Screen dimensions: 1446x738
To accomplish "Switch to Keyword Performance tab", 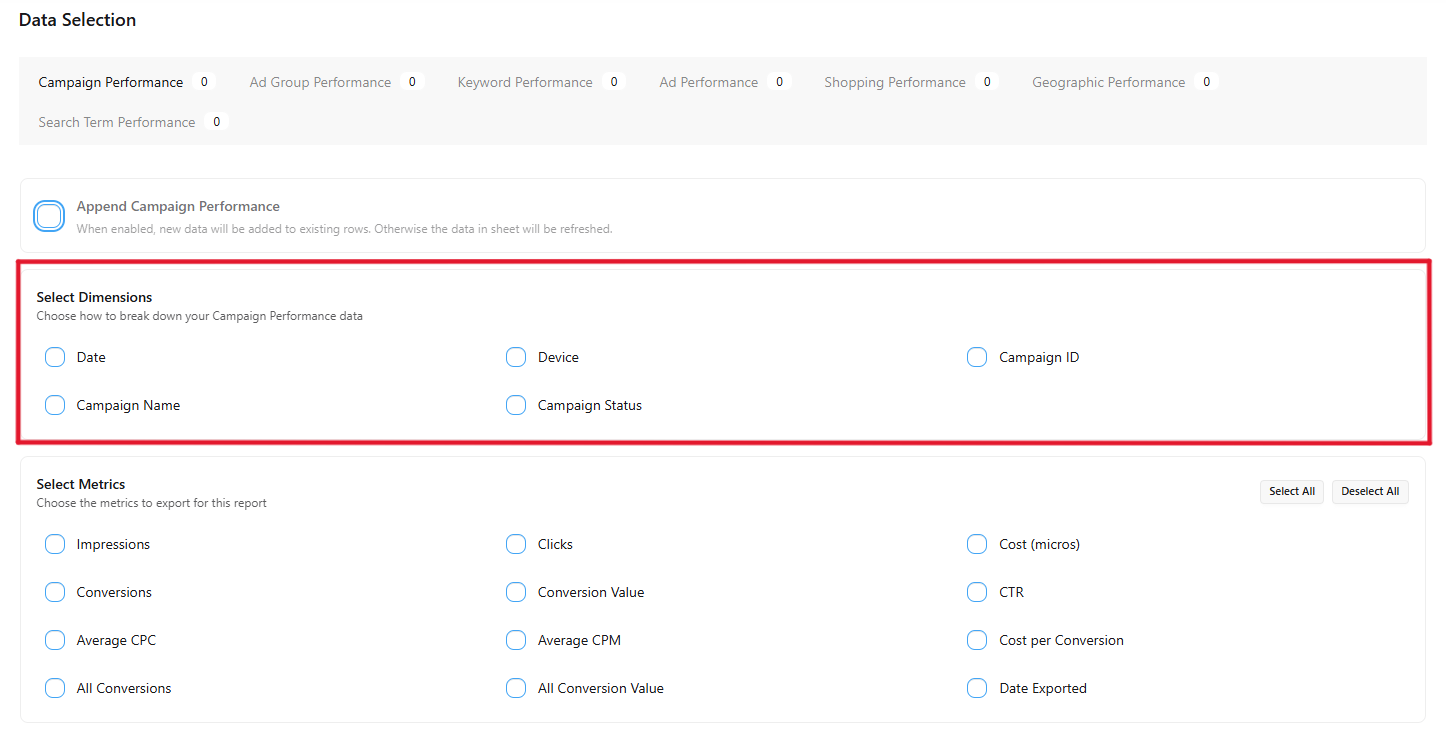I will [x=541, y=82].
